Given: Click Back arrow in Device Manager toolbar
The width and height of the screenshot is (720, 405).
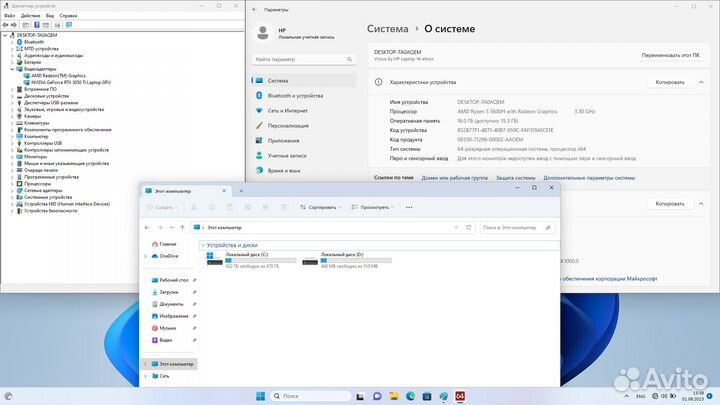Looking at the screenshot, I should coord(6,25).
